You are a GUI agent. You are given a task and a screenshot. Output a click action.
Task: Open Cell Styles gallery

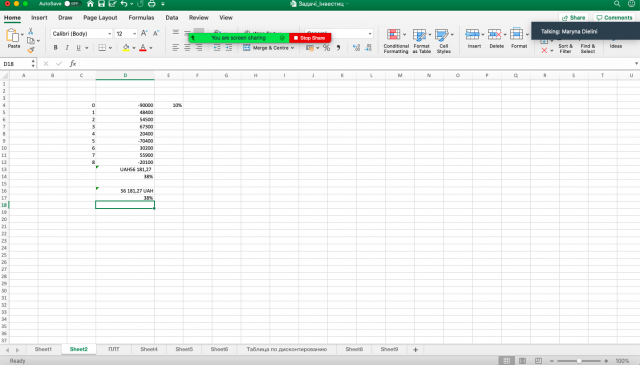point(444,41)
